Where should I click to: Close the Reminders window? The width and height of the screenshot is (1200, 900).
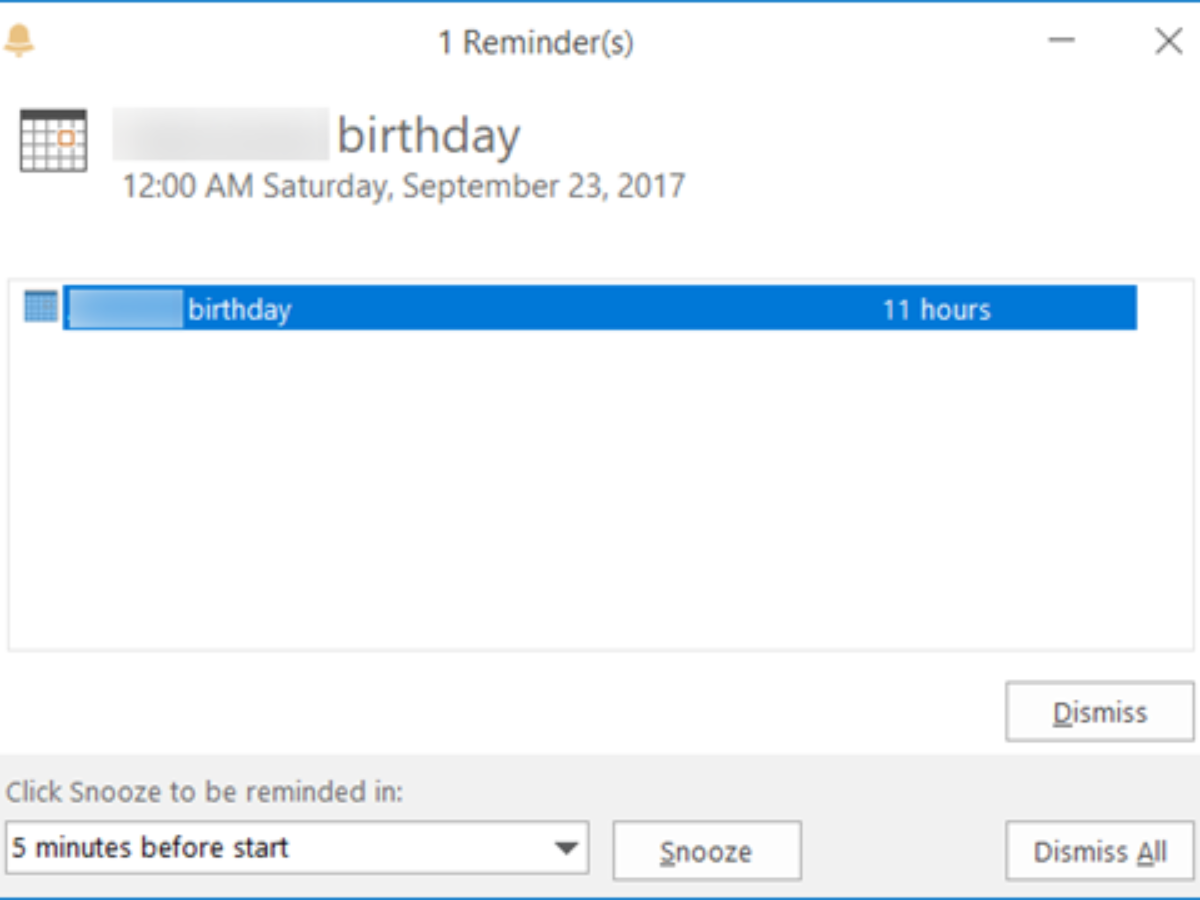(1168, 41)
